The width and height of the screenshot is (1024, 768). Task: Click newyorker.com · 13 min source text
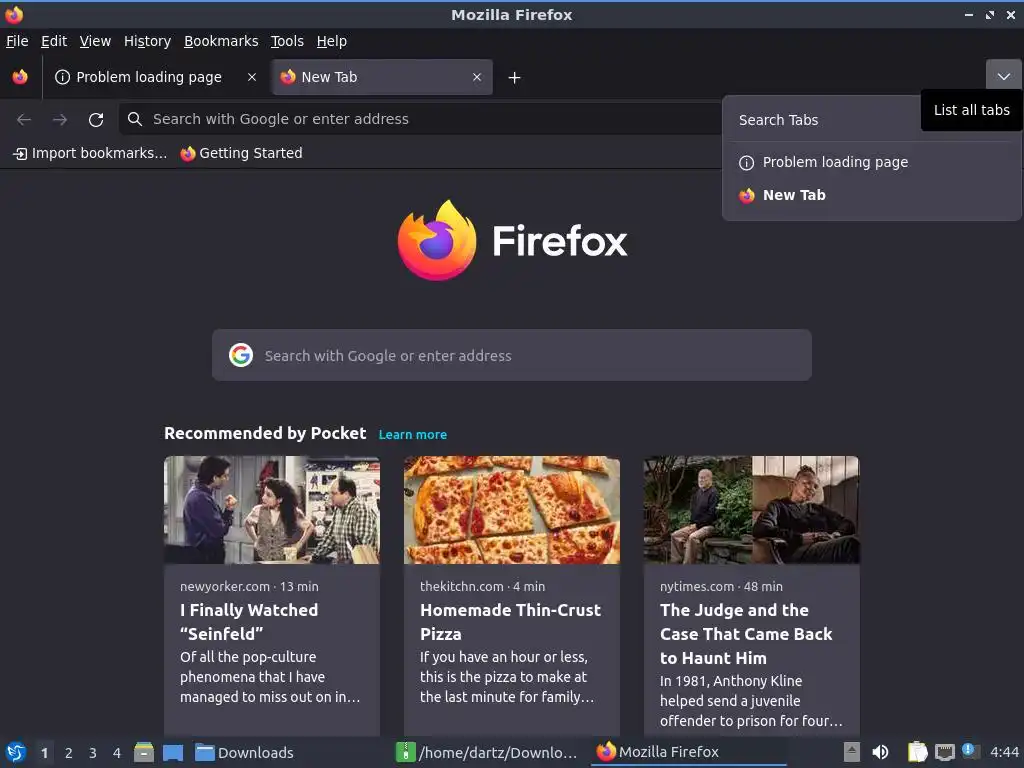point(249,586)
